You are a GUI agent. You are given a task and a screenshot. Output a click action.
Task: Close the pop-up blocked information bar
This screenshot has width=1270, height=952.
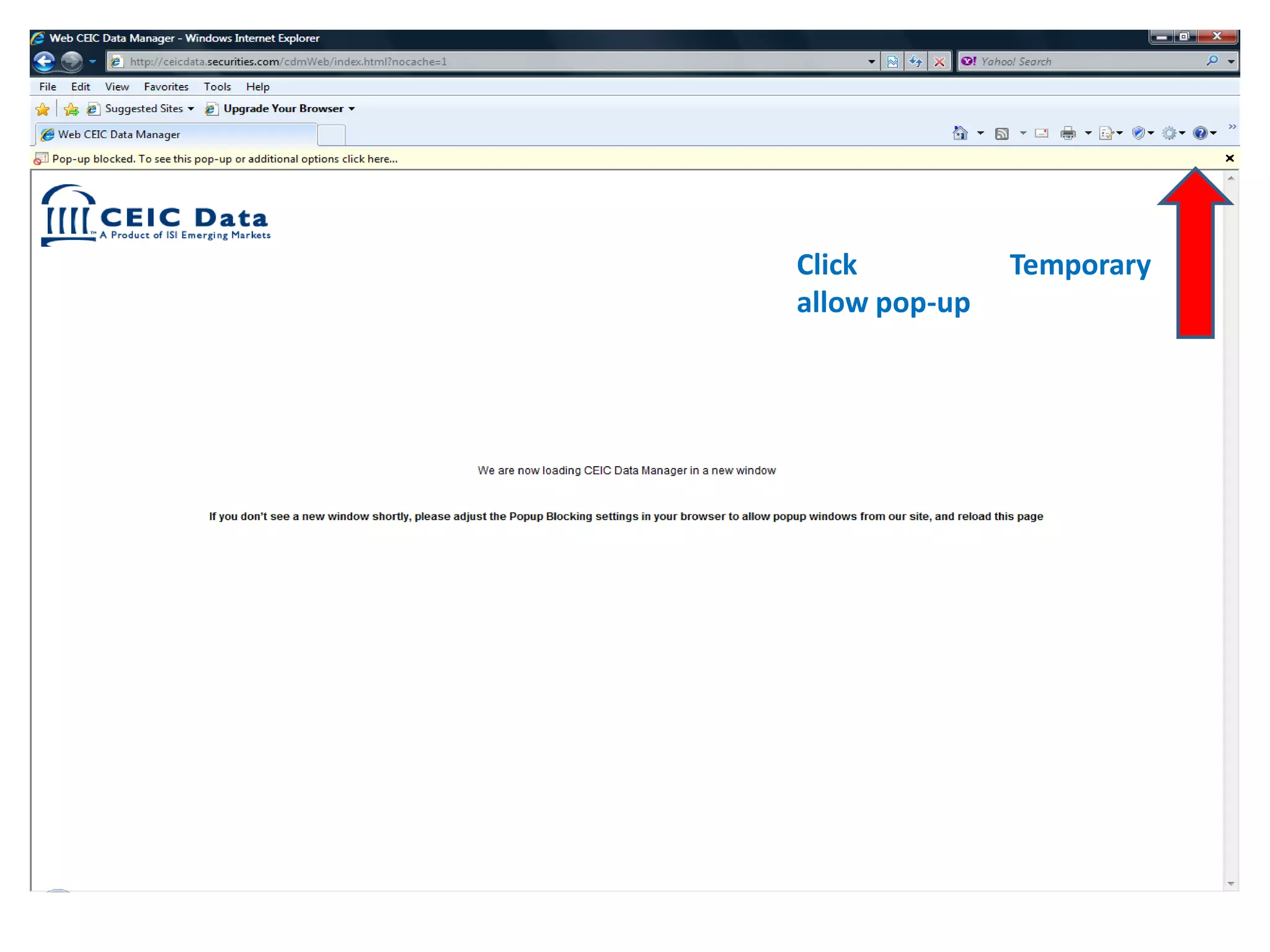(1230, 158)
